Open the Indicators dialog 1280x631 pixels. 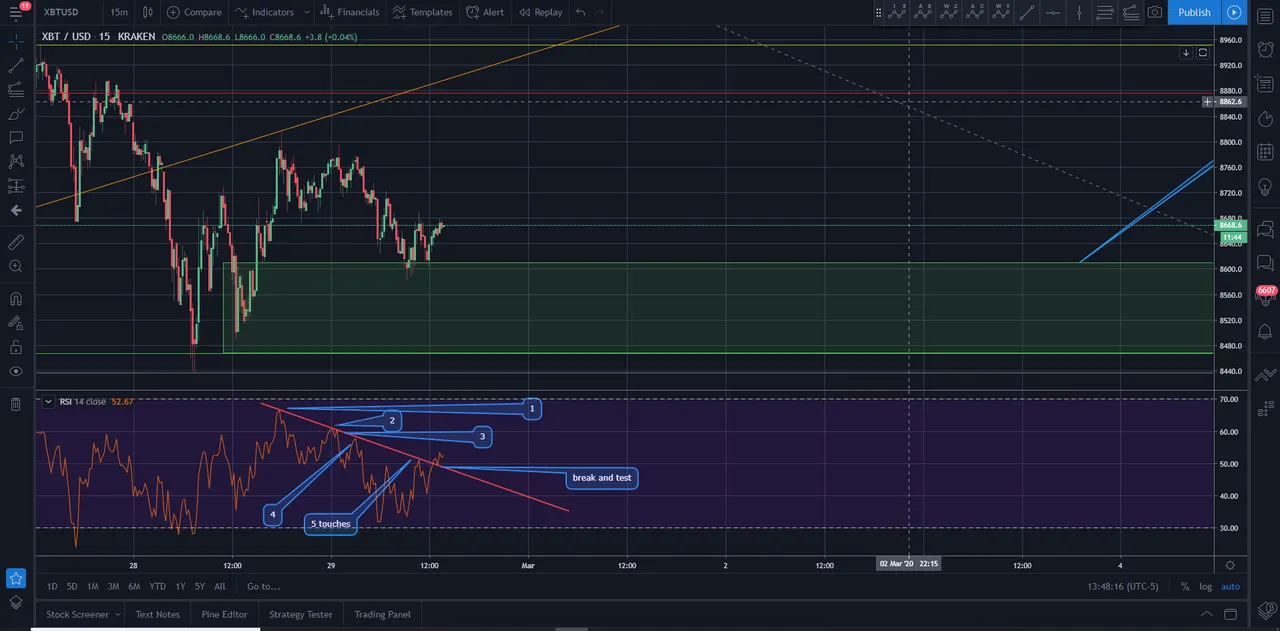(265, 12)
